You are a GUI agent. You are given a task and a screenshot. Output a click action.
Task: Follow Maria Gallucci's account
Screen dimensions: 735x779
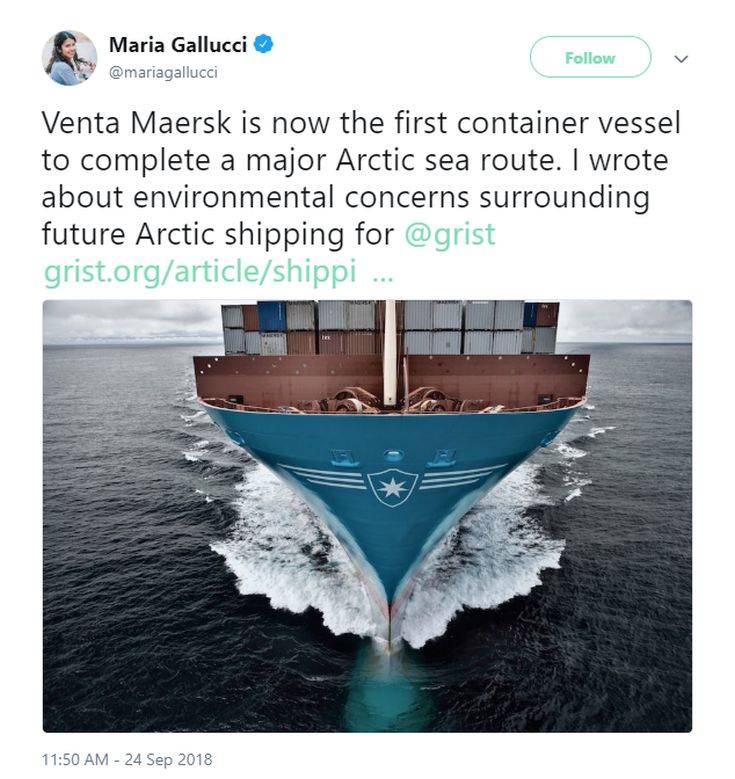[x=590, y=57]
